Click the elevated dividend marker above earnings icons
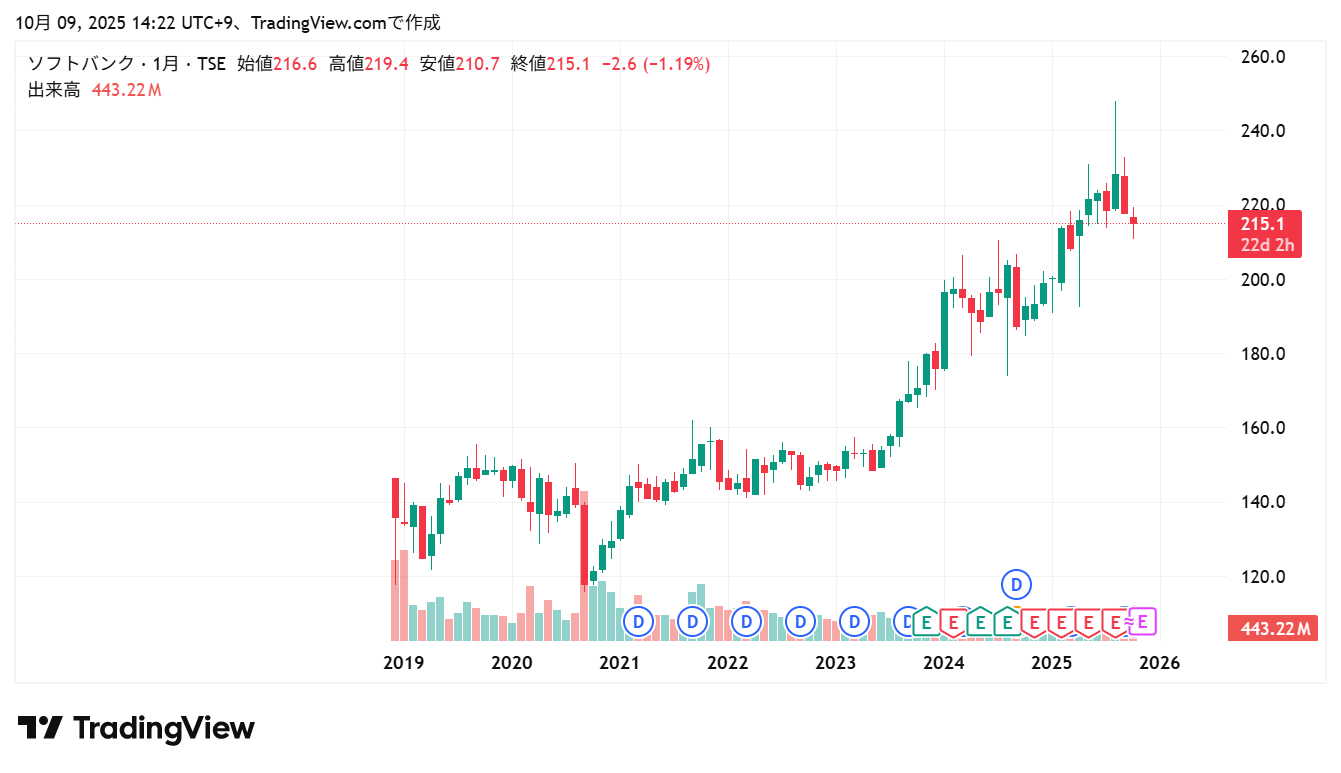This screenshot has width=1341, height=773. click(1017, 582)
